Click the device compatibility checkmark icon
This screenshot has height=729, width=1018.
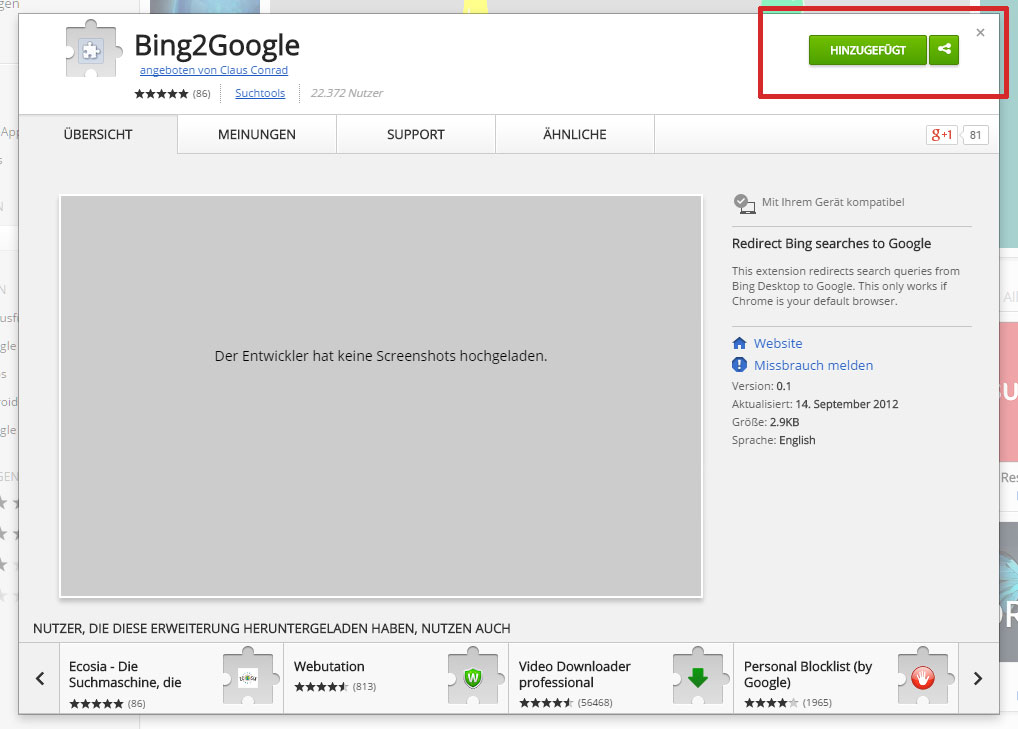[x=744, y=203]
